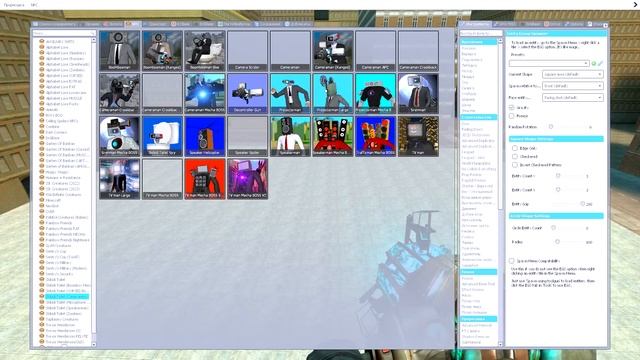Select the Cameraman APC spawn icon
This screenshot has height=360, width=640.
(376, 51)
